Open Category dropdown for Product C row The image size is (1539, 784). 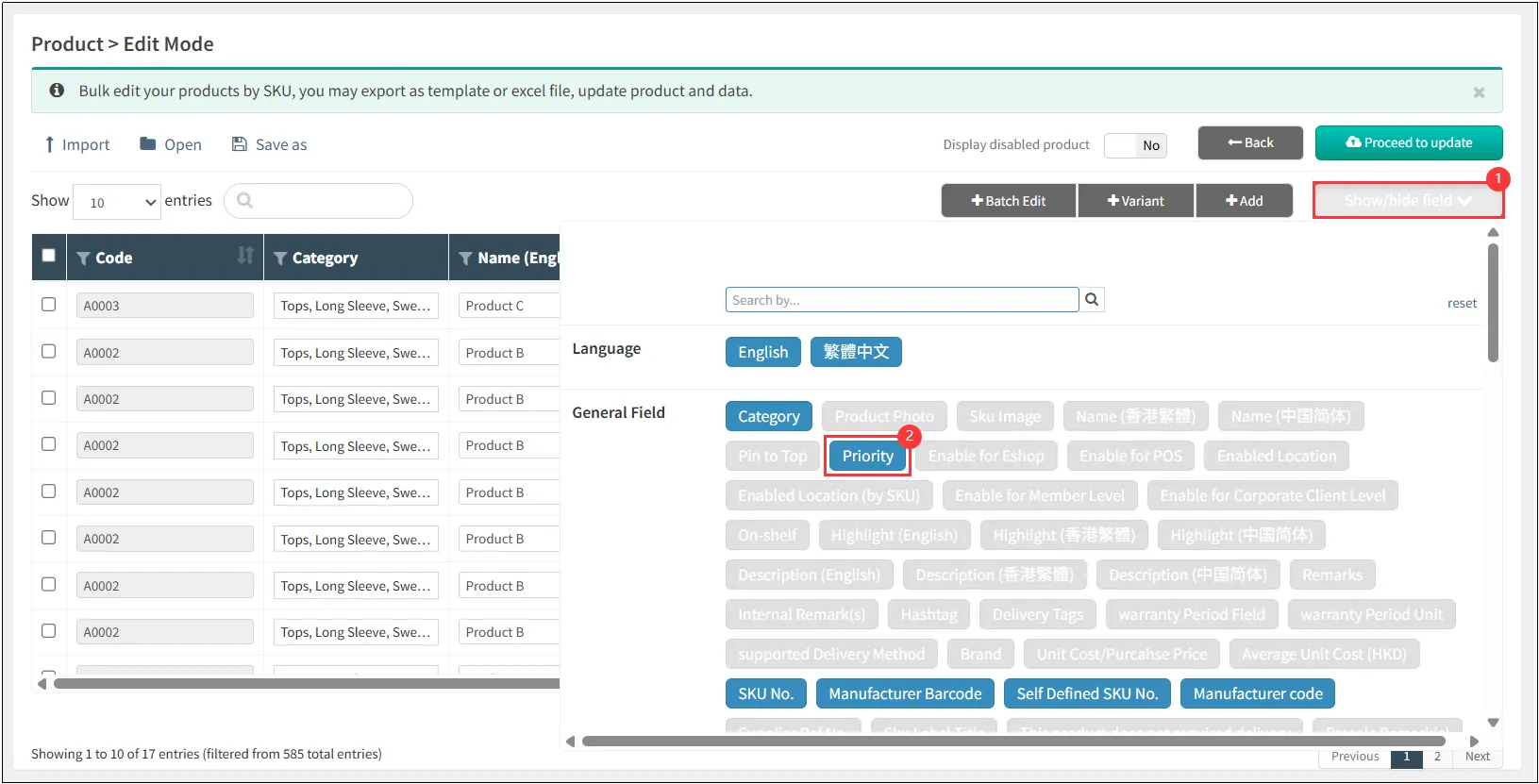[x=355, y=306]
